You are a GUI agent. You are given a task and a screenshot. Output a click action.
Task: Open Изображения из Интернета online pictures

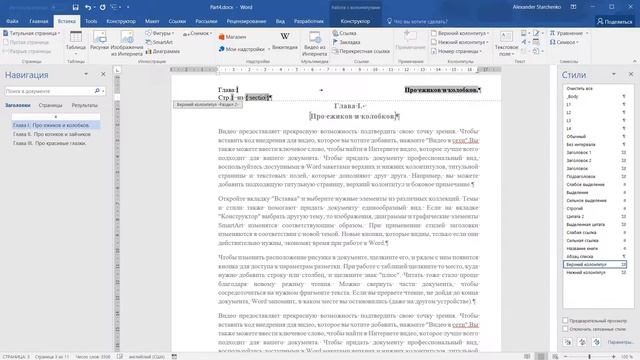click(x=127, y=43)
